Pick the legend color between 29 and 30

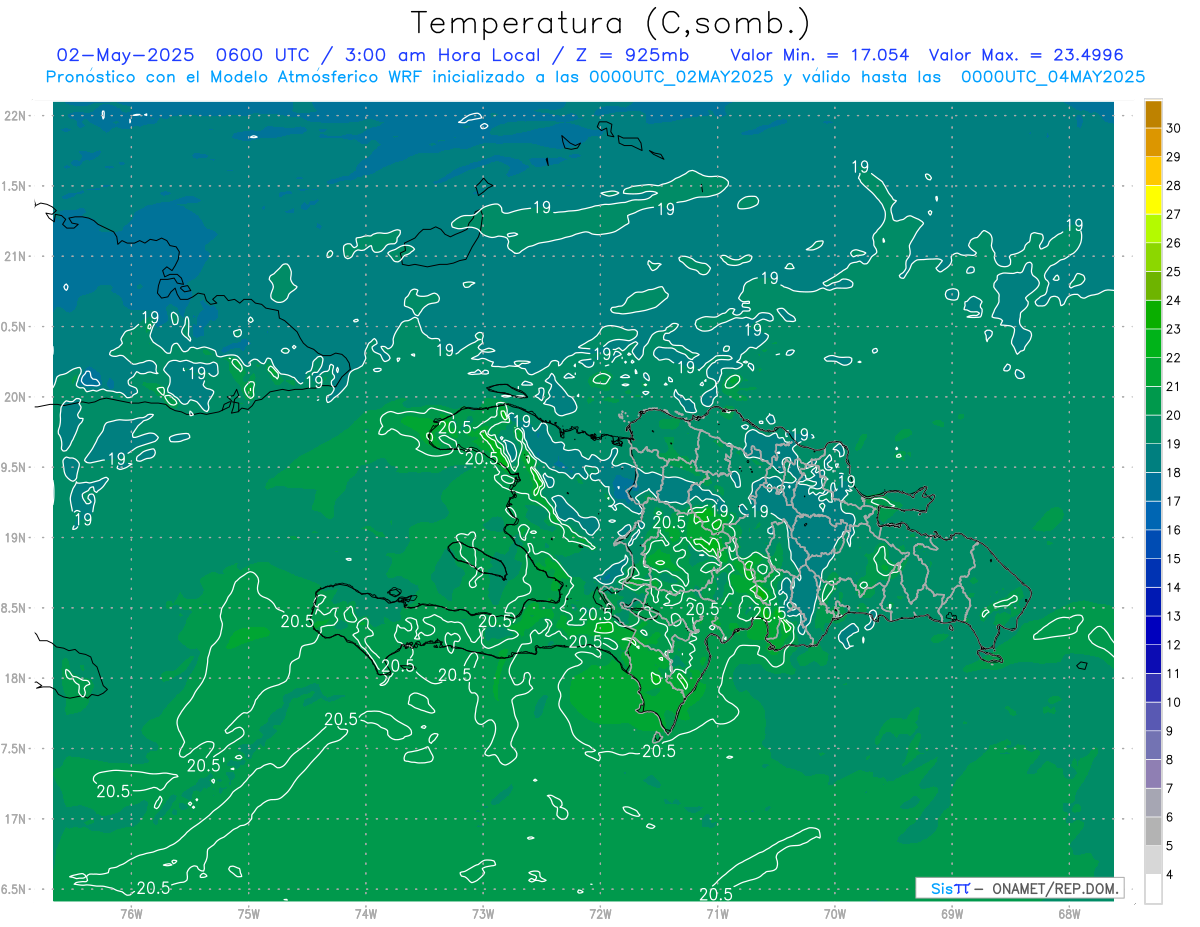[x=1153, y=143]
